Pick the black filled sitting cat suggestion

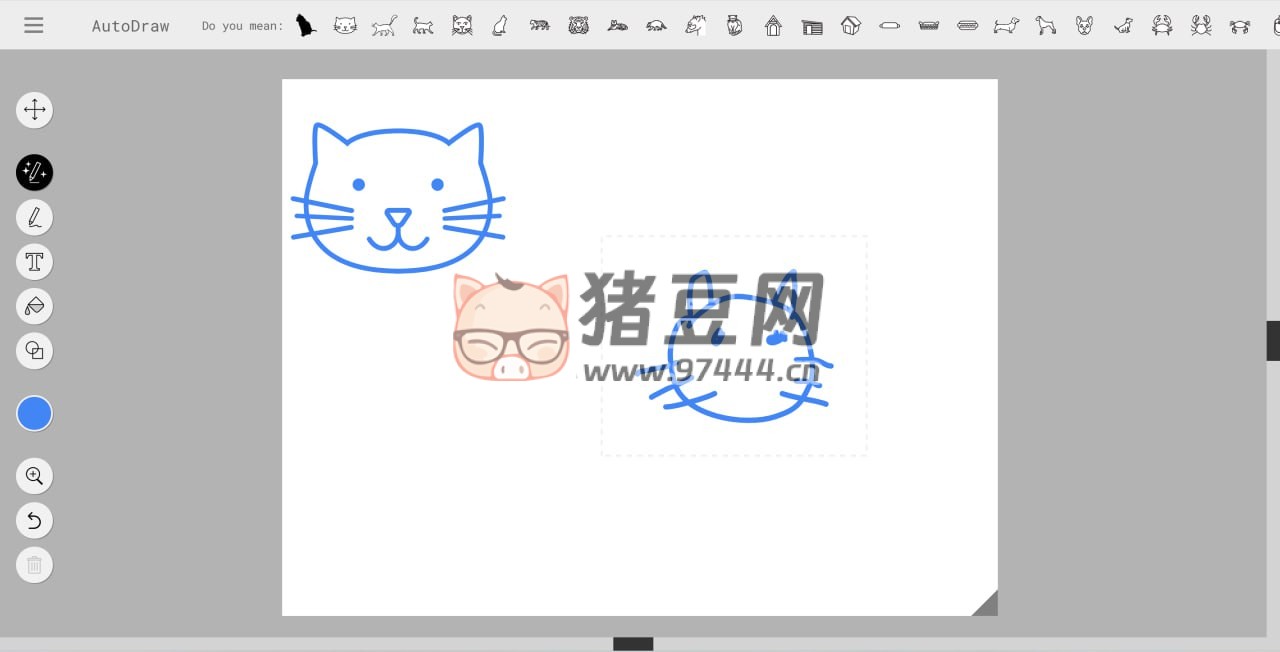click(x=306, y=25)
